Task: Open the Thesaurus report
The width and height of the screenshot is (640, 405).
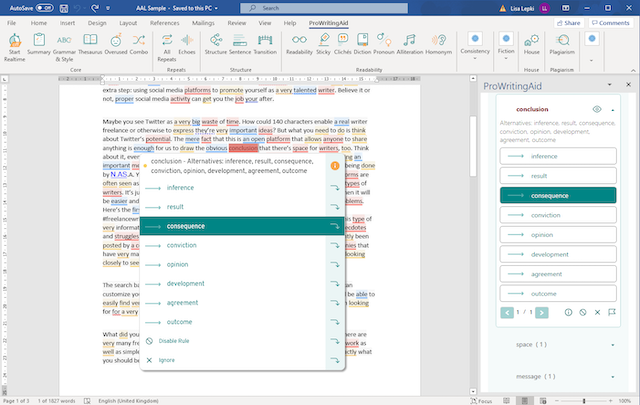Action: [90, 44]
